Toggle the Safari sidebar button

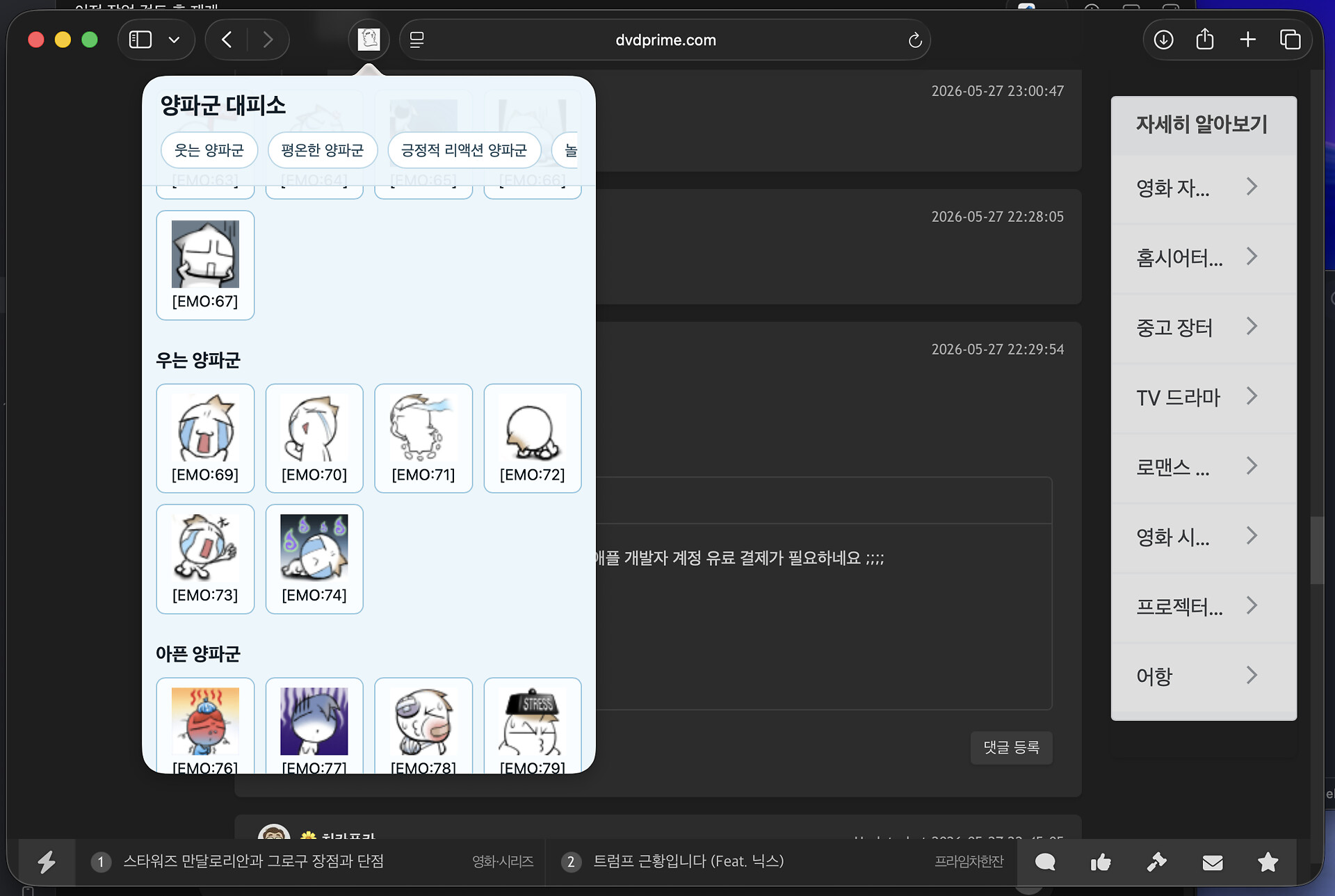click(x=140, y=40)
